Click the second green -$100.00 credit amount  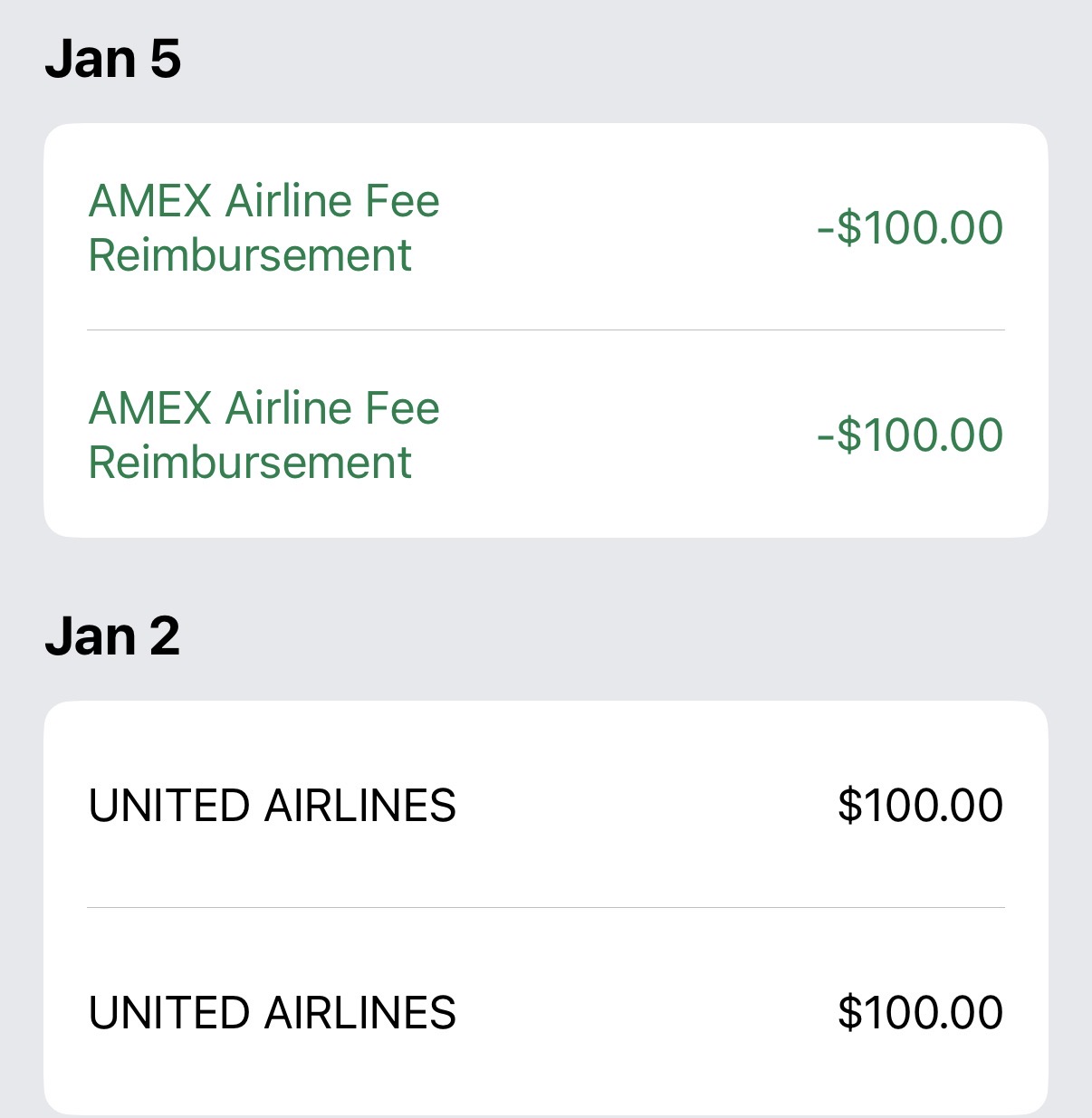point(910,435)
